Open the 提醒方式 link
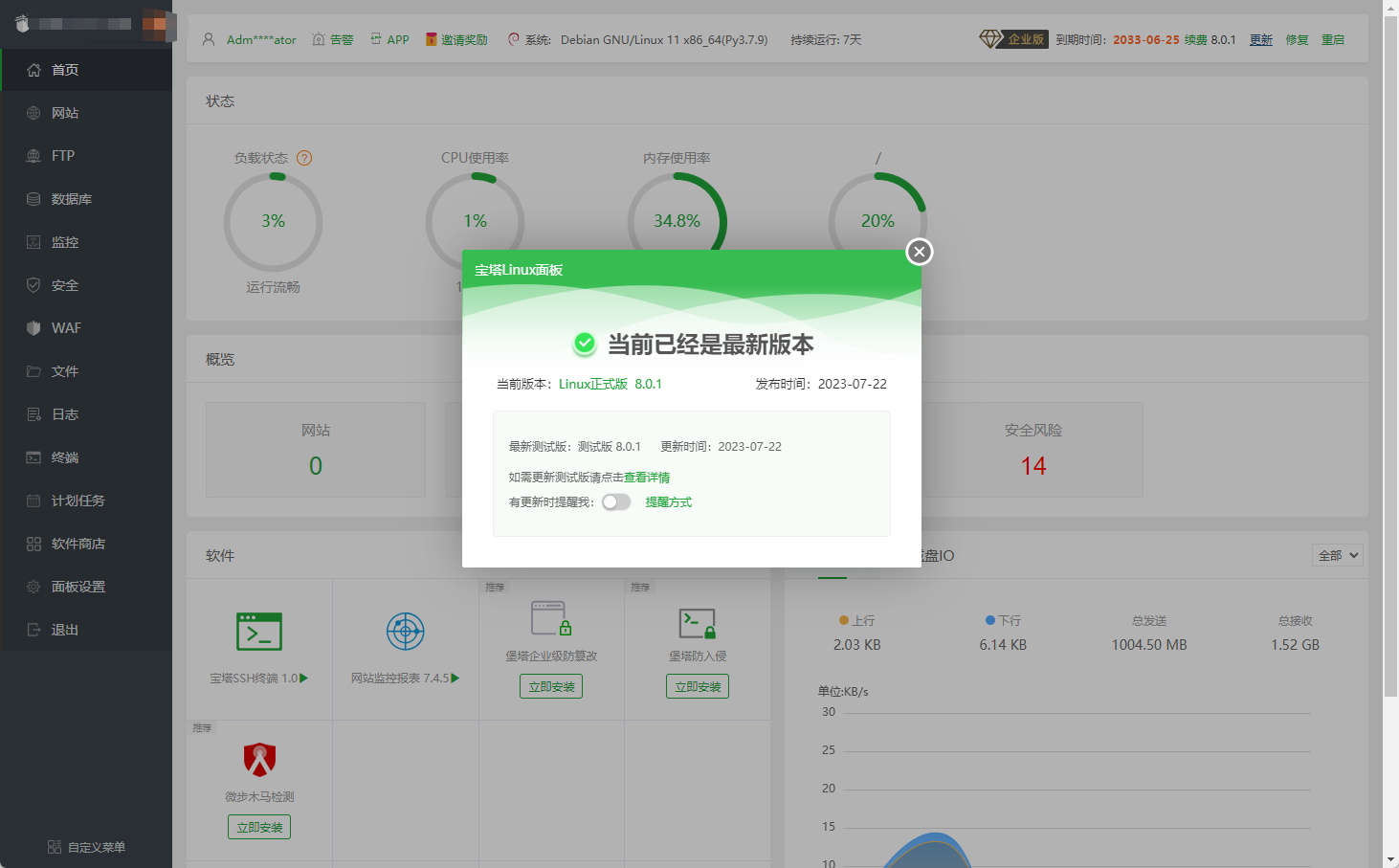Image resolution: width=1399 pixels, height=868 pixels. pyautogui.click(x=668, y=502)
